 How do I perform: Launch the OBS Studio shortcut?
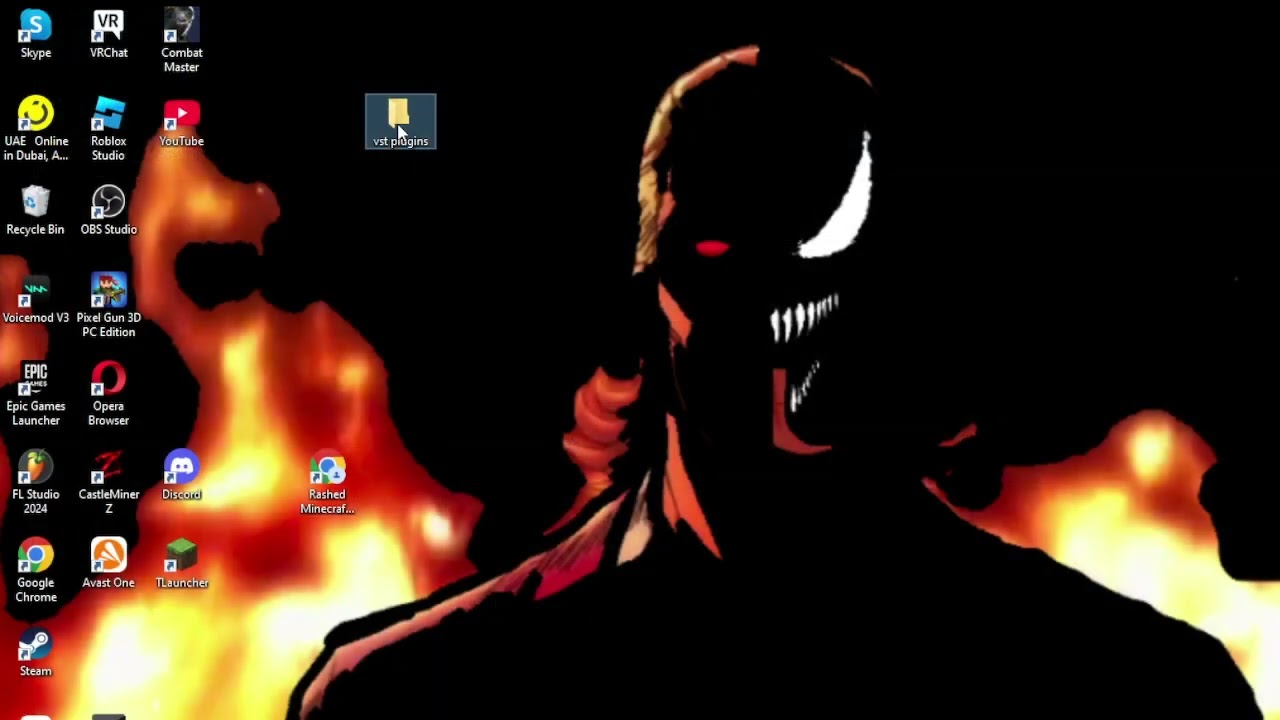click(108, 211)
